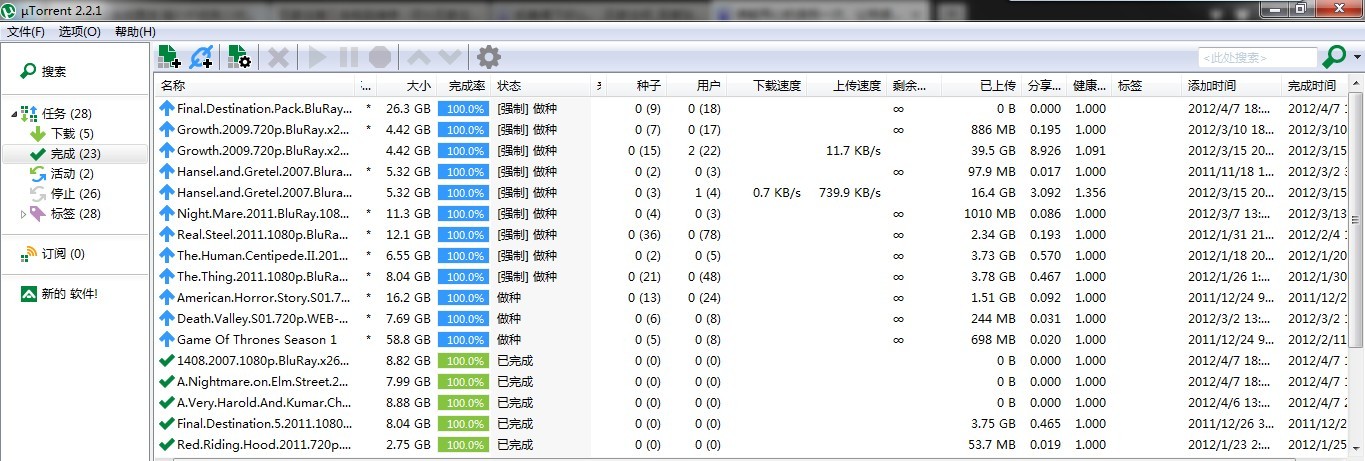The image size is (1365, 461).
Task: Sort by the 下载速度 column header
Action: [766, 86]
